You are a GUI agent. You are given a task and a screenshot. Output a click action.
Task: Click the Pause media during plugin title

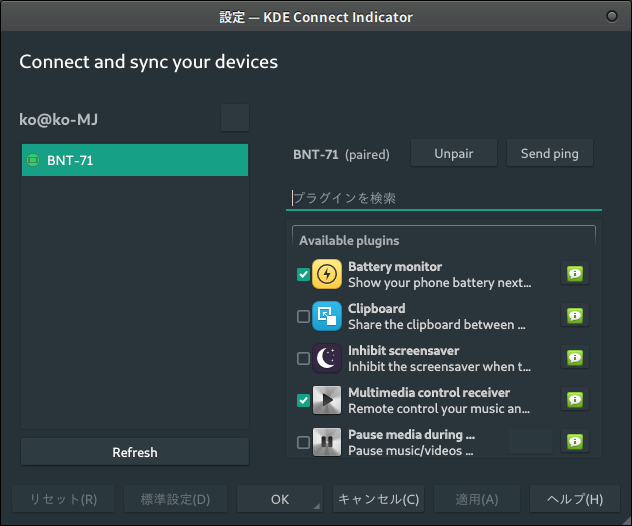click(x=412, y=435)
